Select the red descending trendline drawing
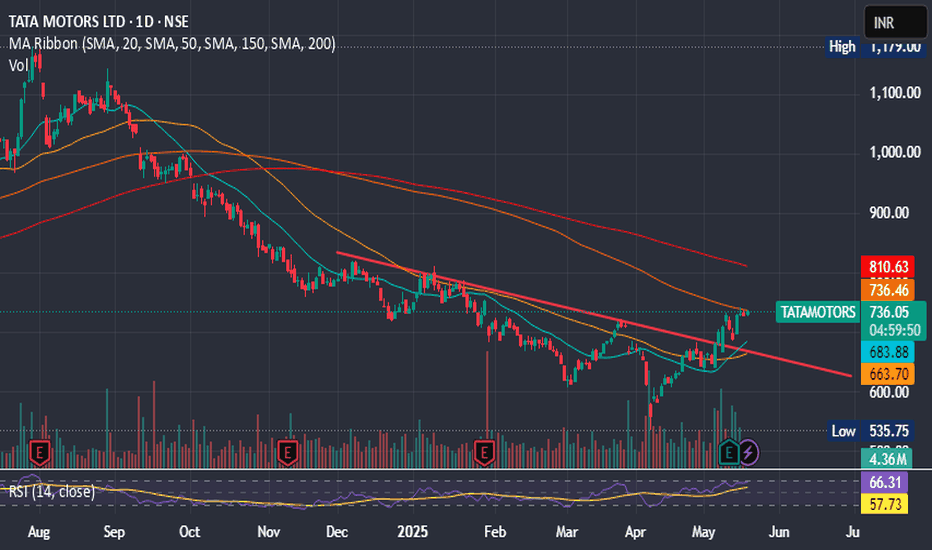The width and height of the screenshot is (932, 550). (x=594, y=314)
